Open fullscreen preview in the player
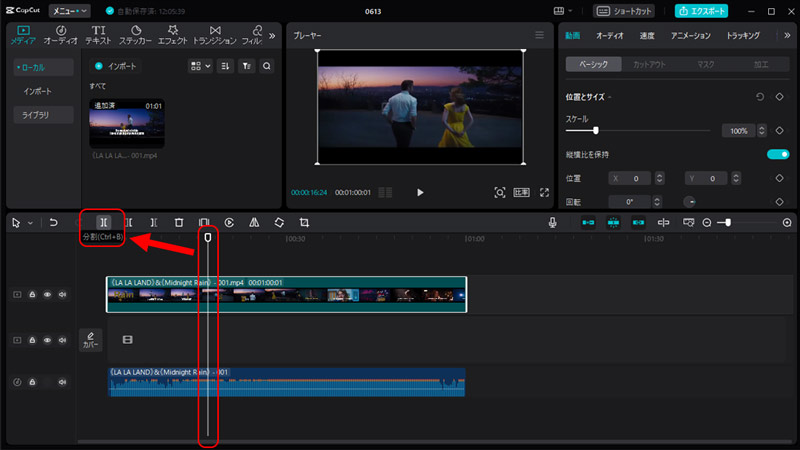This screenshot has width=800, height=450. click(x=545, y=192)
